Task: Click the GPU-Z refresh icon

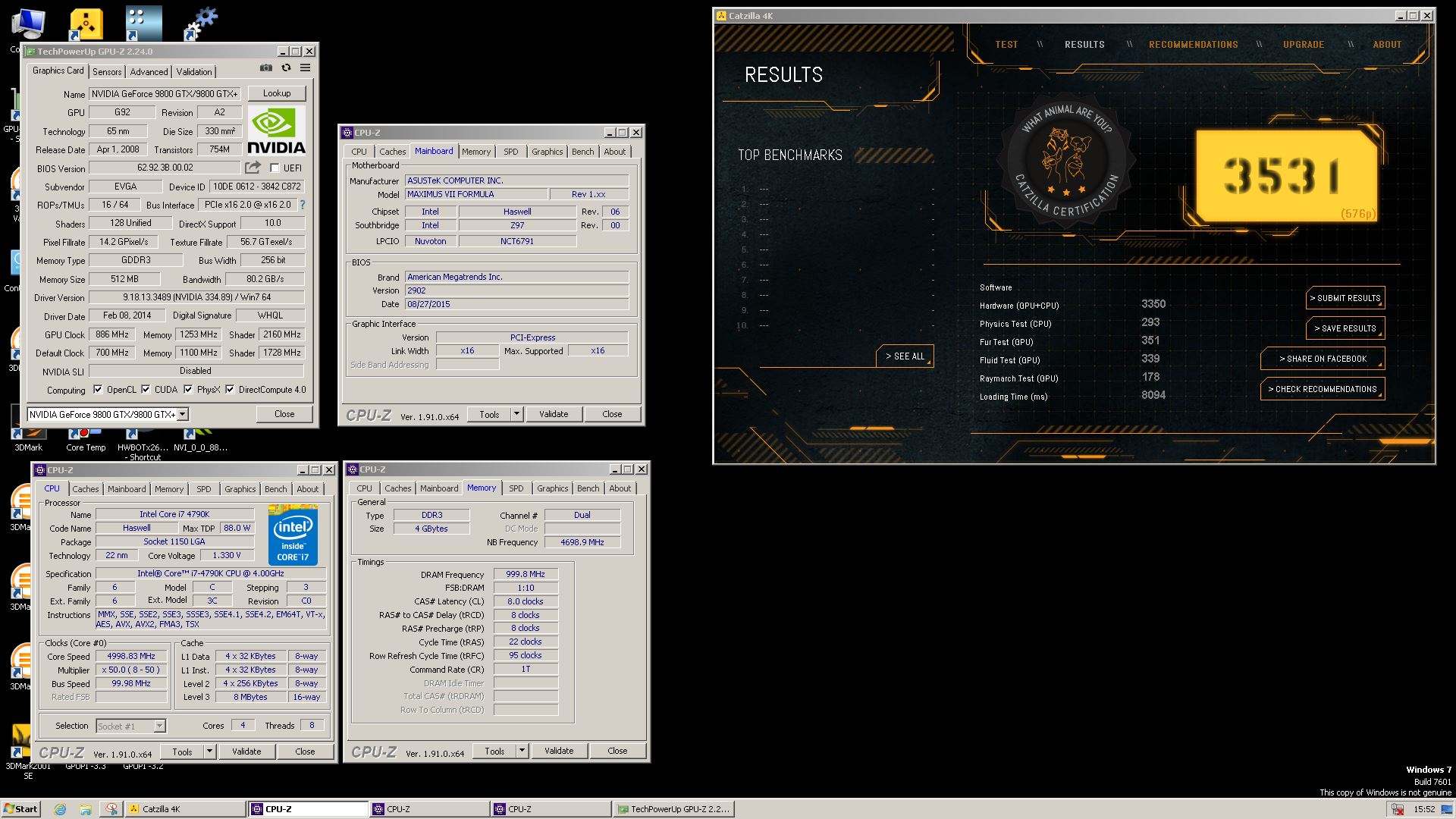Action: point(286,68)
